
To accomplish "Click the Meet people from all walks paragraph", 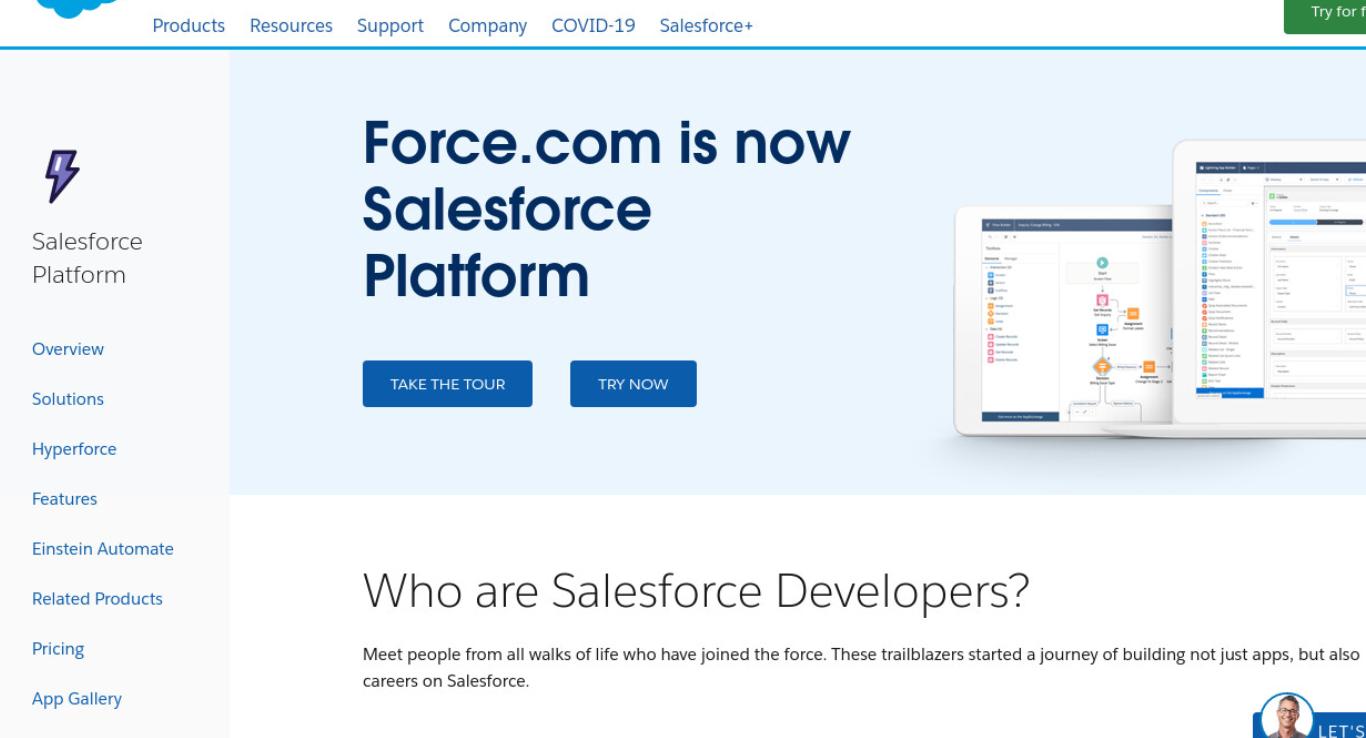I will pos(861,668).
